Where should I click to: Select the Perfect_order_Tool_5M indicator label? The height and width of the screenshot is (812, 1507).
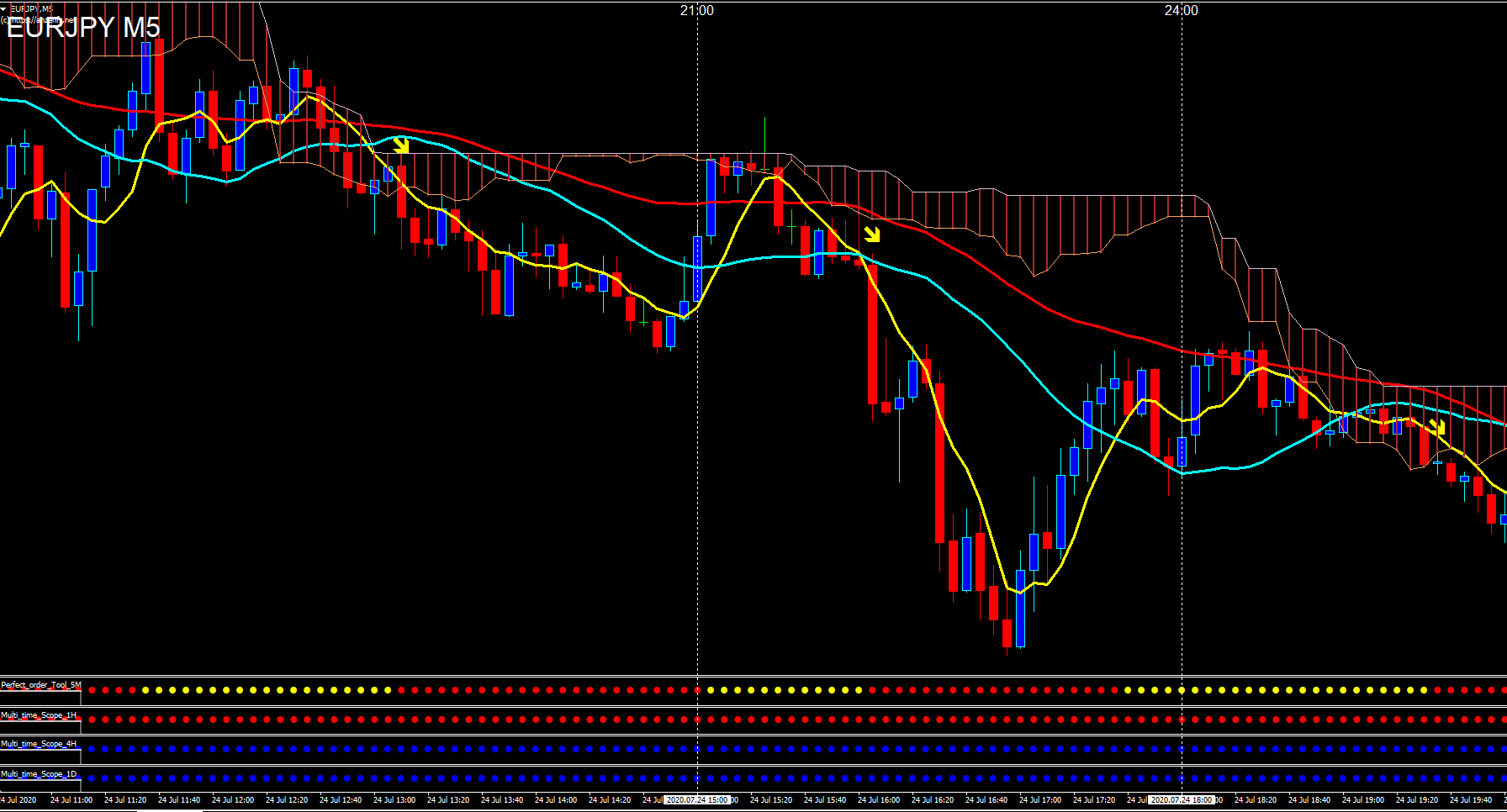(41, 685)
